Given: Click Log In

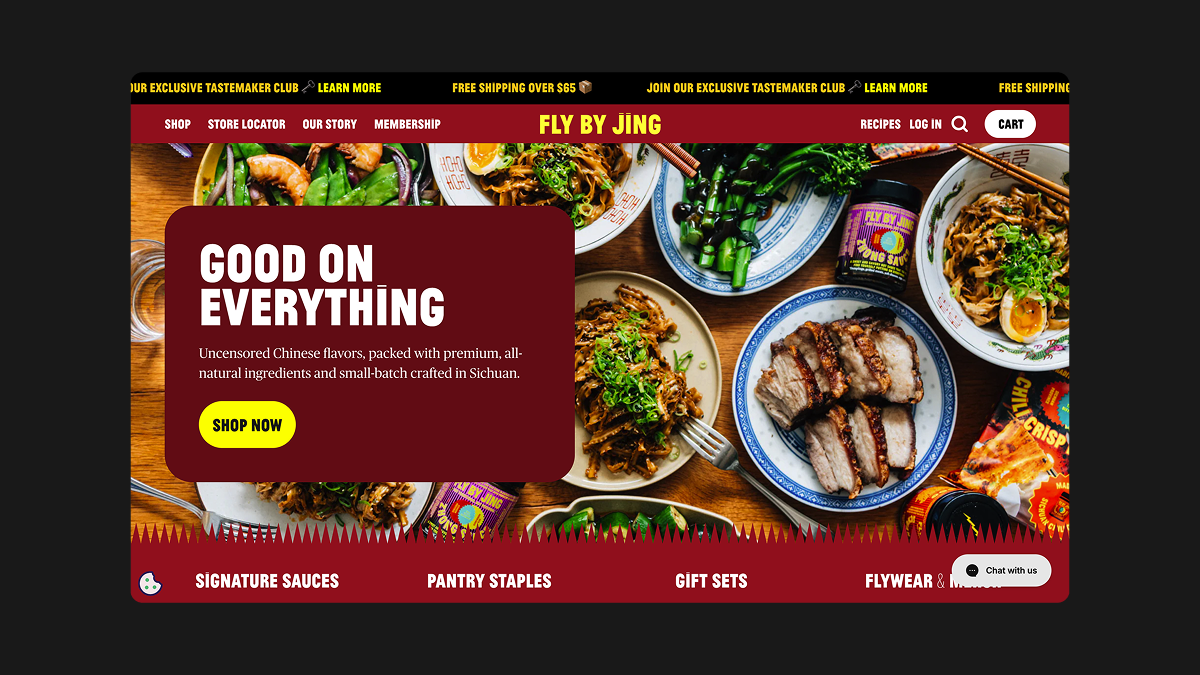Looking at the screenshot, I should click(x=925, y=124).
